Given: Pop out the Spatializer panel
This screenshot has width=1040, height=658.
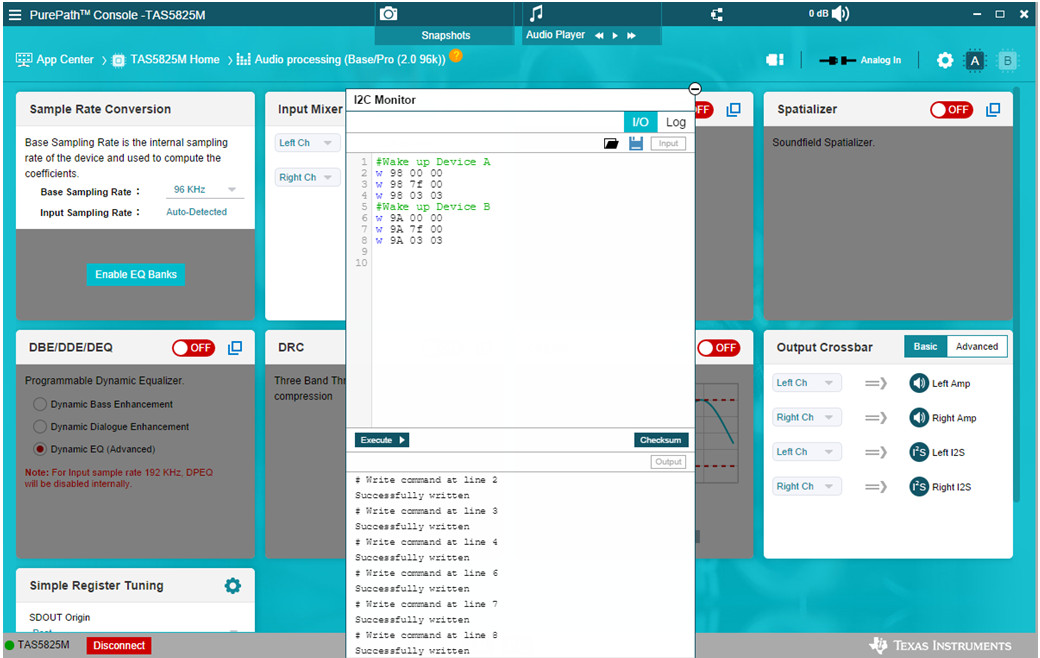Looking at the screenshot, I should click(993, 109).
